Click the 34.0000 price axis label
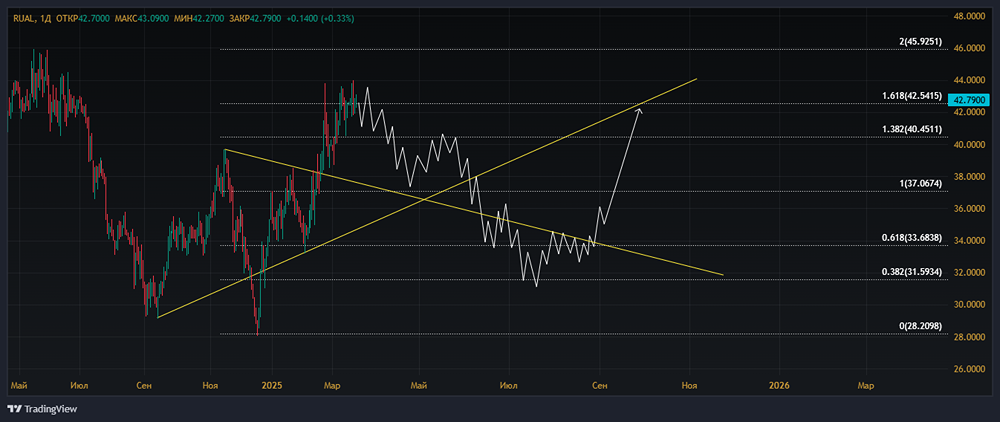Screen dimensions: 1000x422 (968, 241)
